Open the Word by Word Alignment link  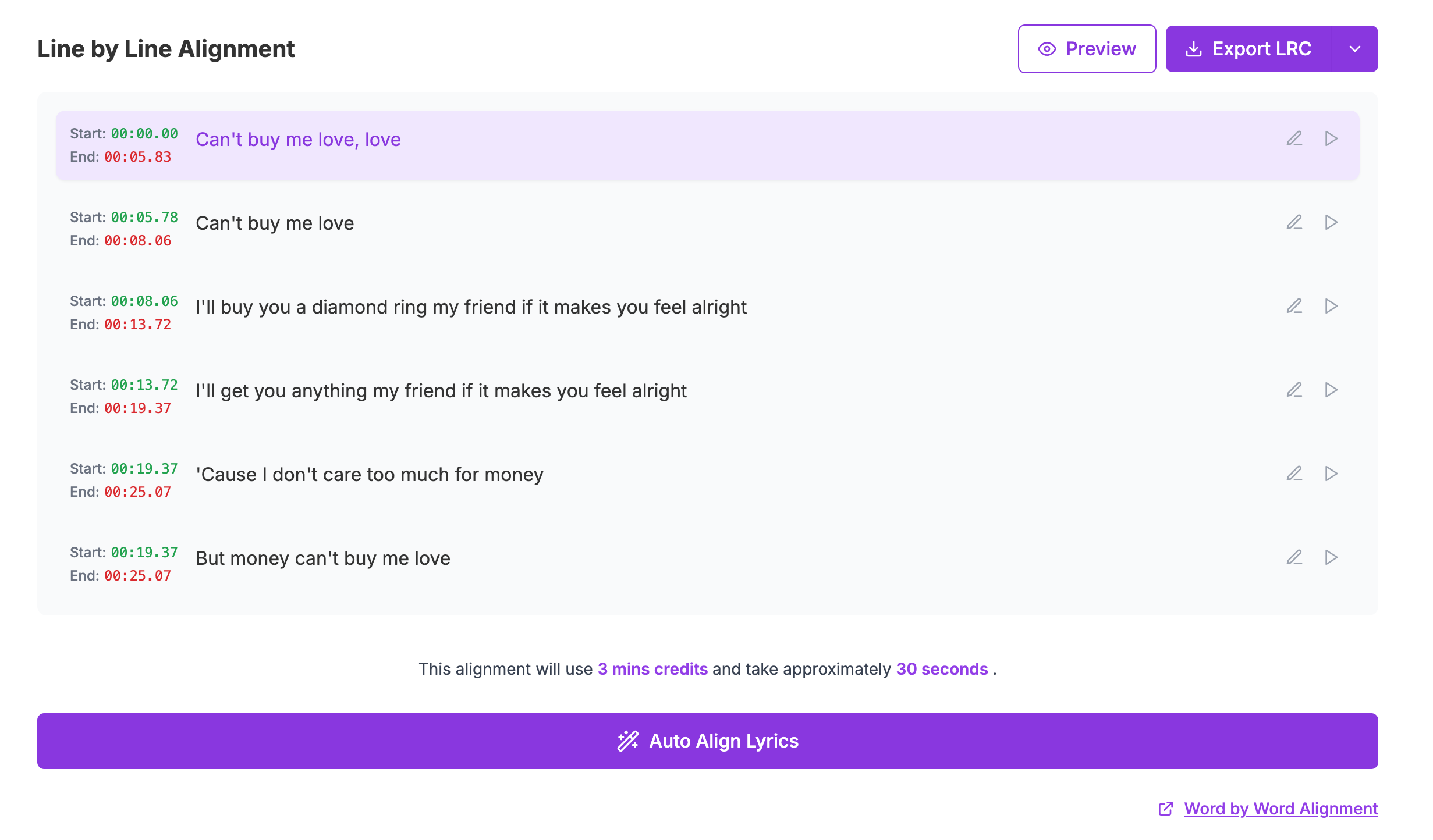pos(1281,809)
